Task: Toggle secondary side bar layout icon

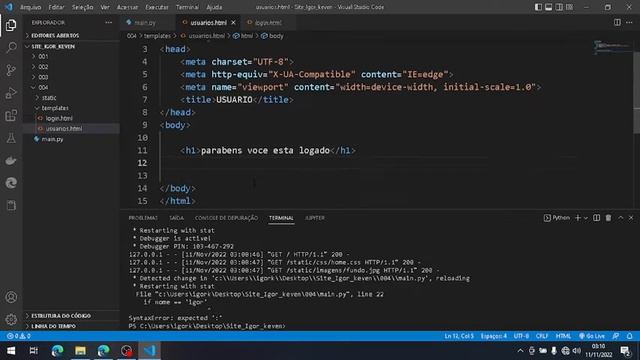Action: tap(559, 7)
